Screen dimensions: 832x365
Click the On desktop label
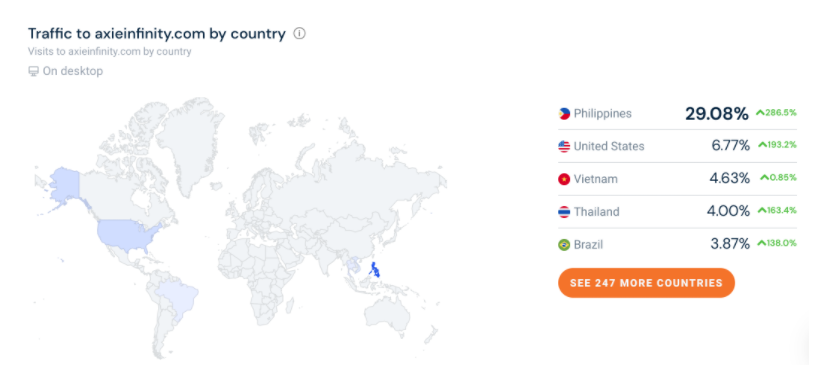[x=73, y=71]
